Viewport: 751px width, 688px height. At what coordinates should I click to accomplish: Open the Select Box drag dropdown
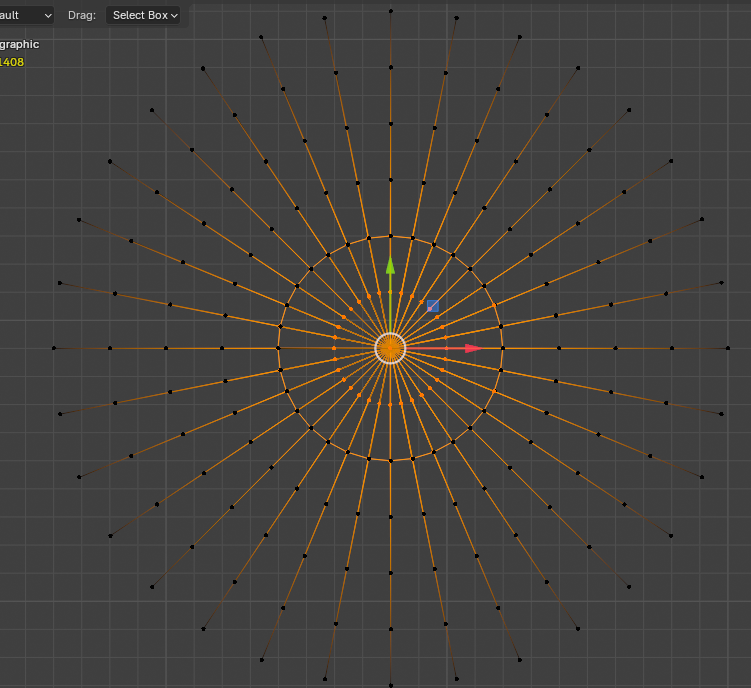point(143,15)
